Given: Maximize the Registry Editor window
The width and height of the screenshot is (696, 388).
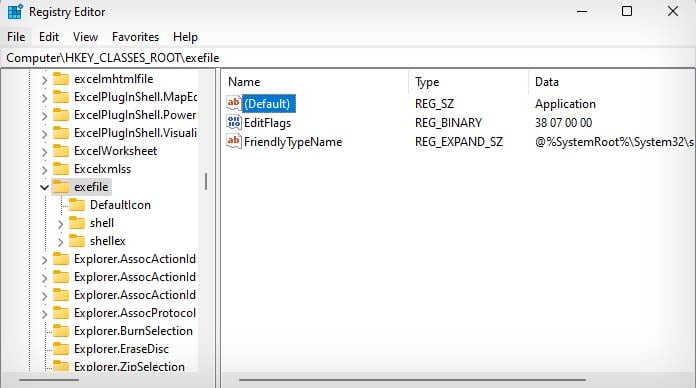Looking at the screenshot, I should 627,12.
